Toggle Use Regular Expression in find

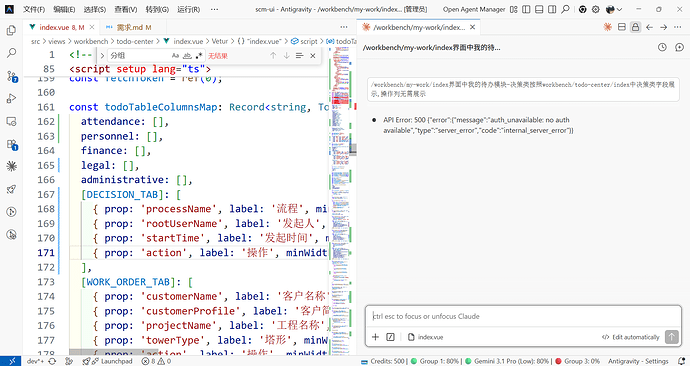pos(199,55)
